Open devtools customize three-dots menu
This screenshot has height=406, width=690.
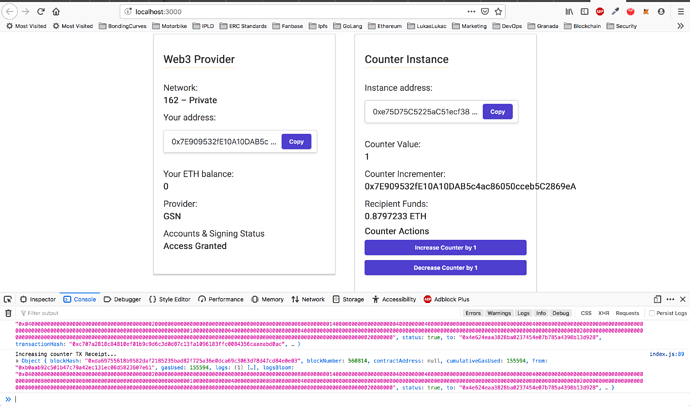point(670,299)
